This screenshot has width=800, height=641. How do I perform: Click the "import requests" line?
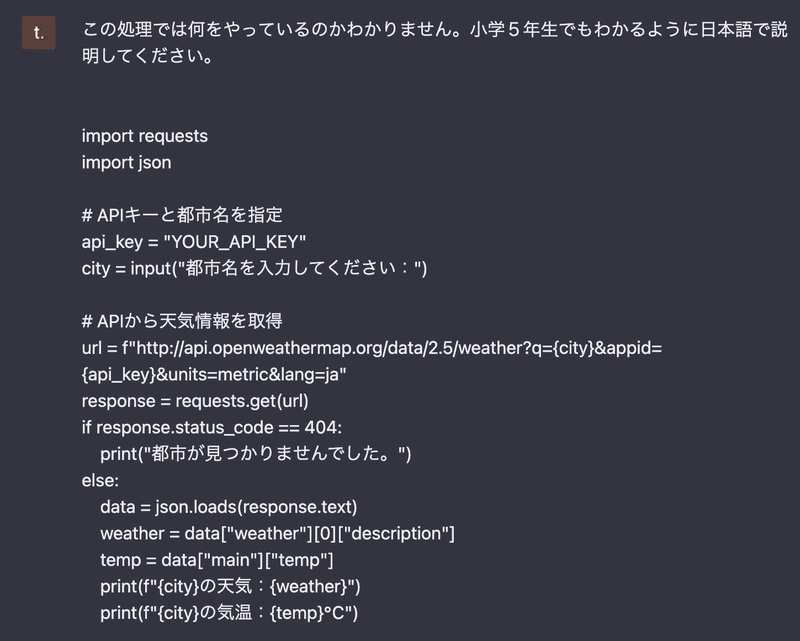click(x=144, y=136)
